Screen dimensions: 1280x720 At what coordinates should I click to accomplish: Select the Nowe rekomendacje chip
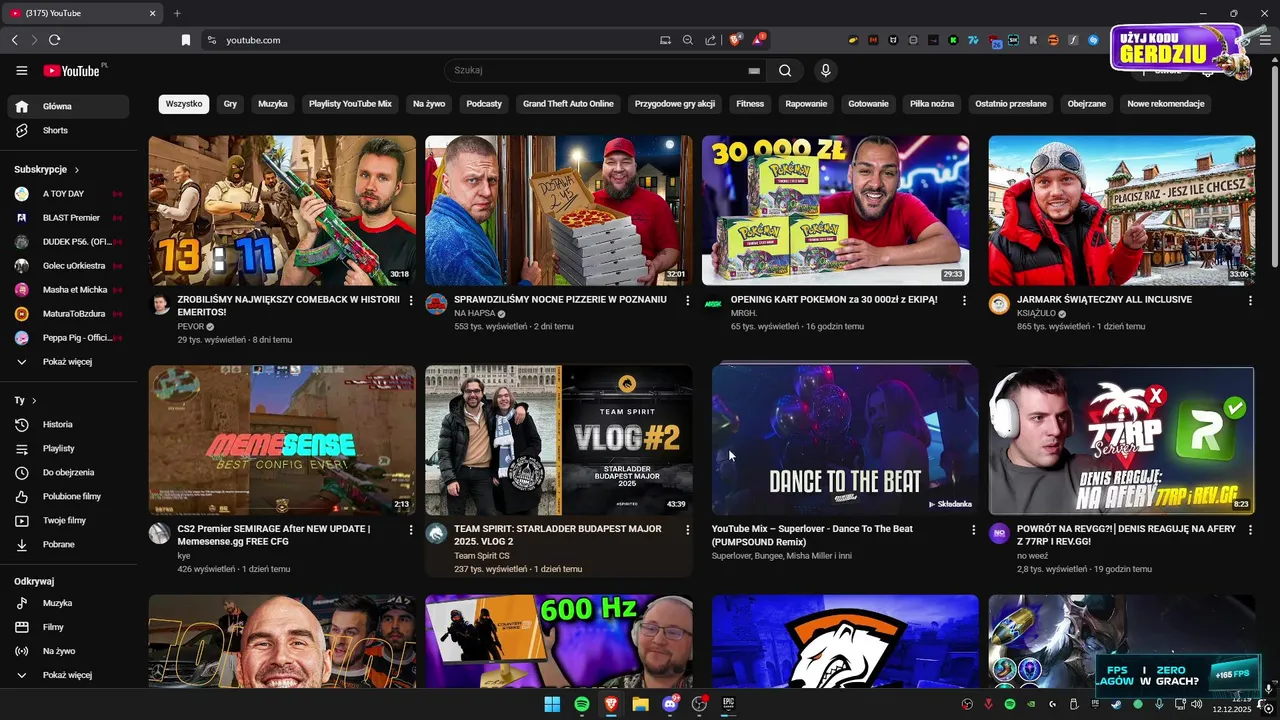tap(1166, 104)
